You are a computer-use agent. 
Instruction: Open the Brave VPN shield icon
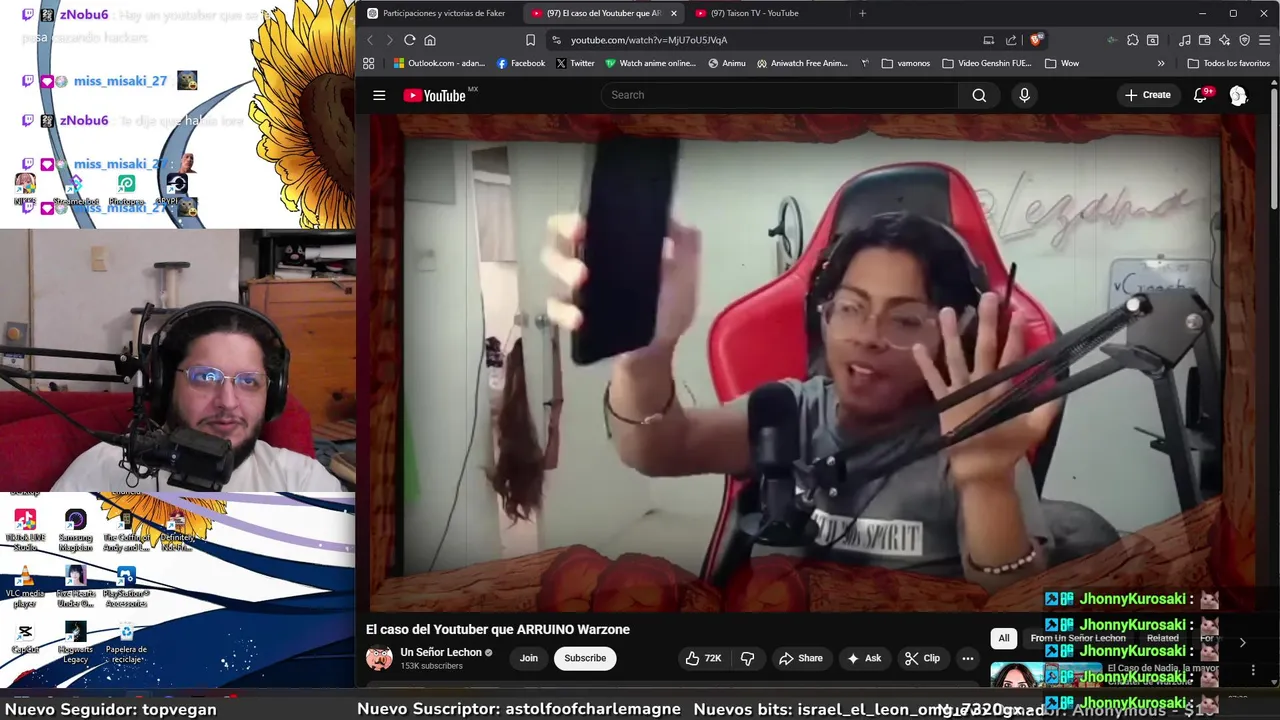coord(1245,40)
